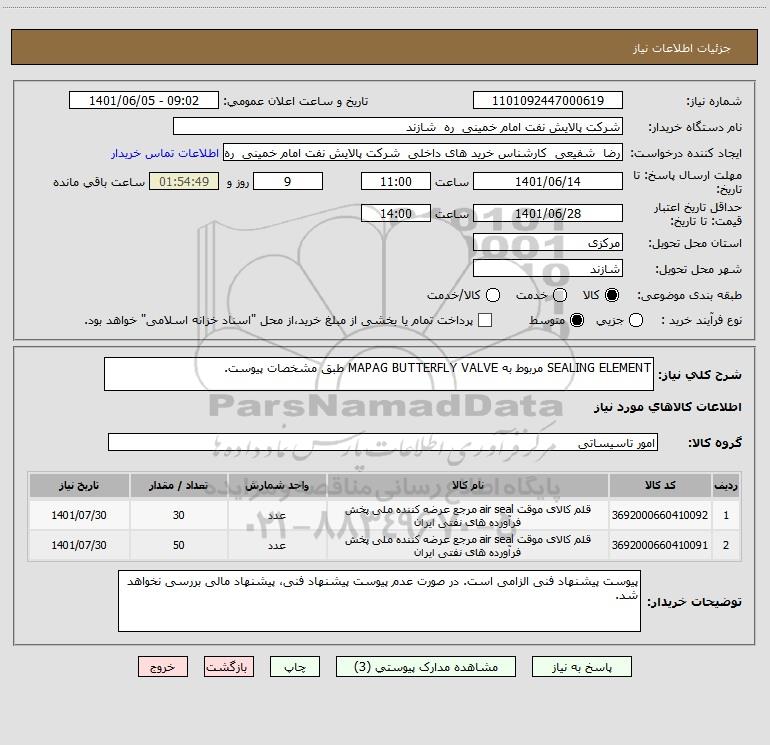This screenshot has height=745, width=770.
Task: Click item code 3692000660410091
Action: point(660,545)
